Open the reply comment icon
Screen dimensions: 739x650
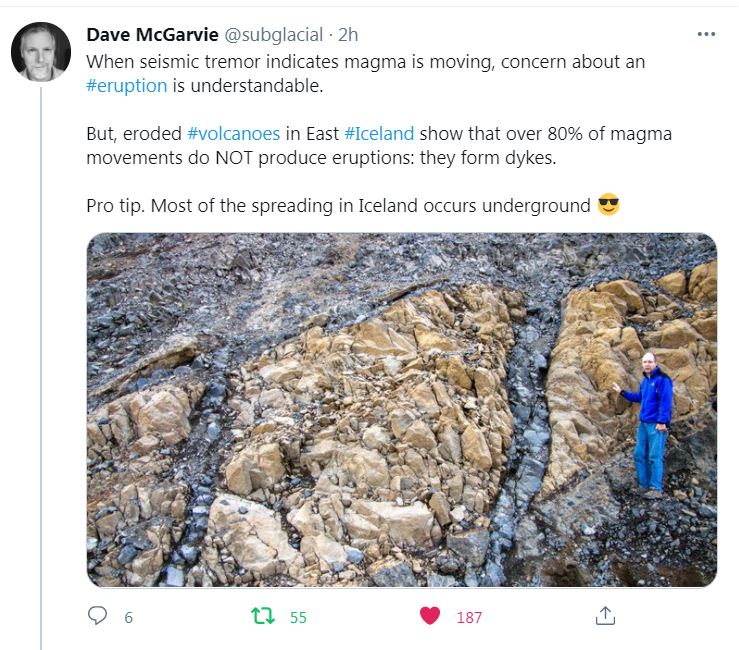click(x=98, y=616)
